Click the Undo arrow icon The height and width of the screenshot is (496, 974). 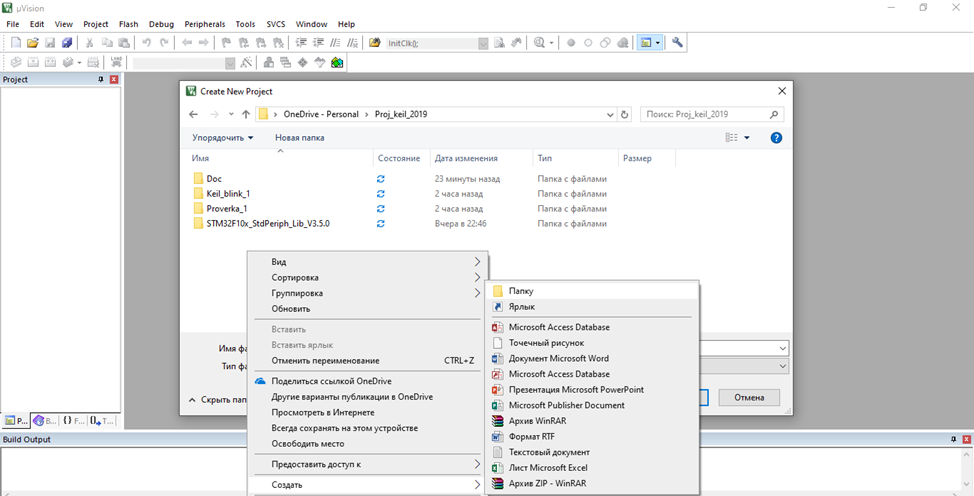[147, 43]
